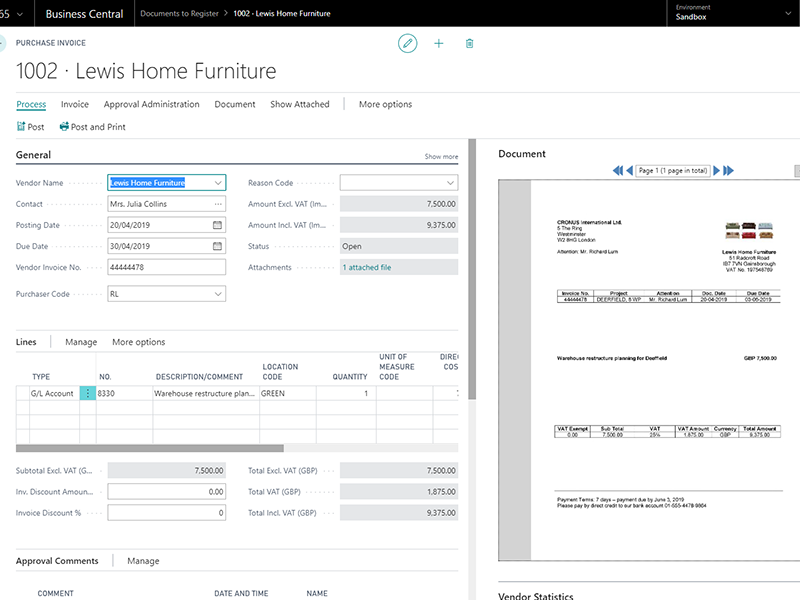This screenshot has height=600, width=800.
Task: Open the Lines Manage menu
Action: click(81, 342)
